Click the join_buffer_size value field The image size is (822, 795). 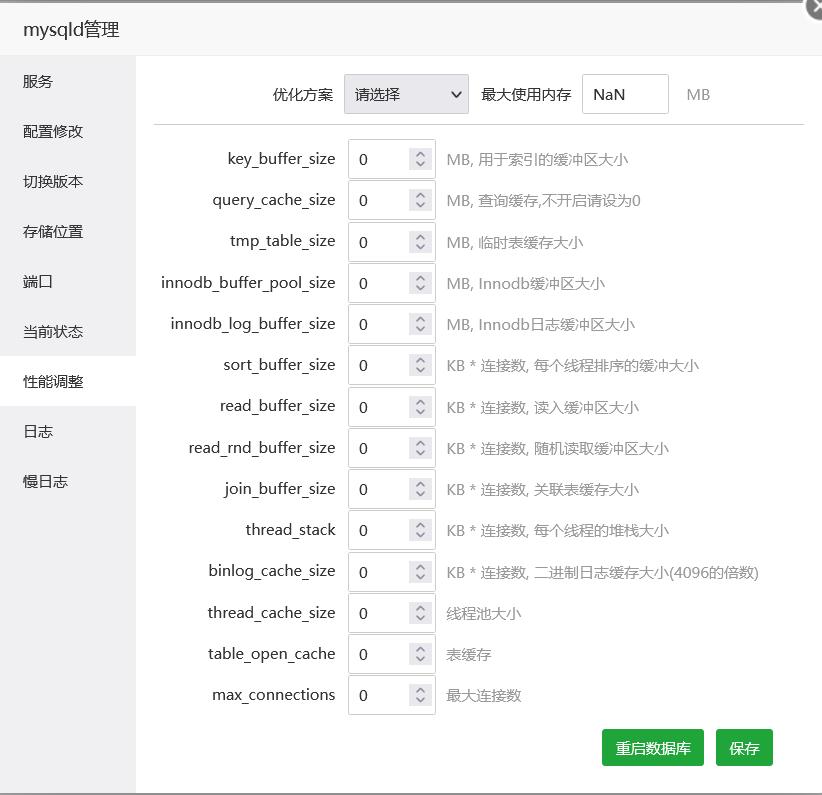tap(392, 489)
